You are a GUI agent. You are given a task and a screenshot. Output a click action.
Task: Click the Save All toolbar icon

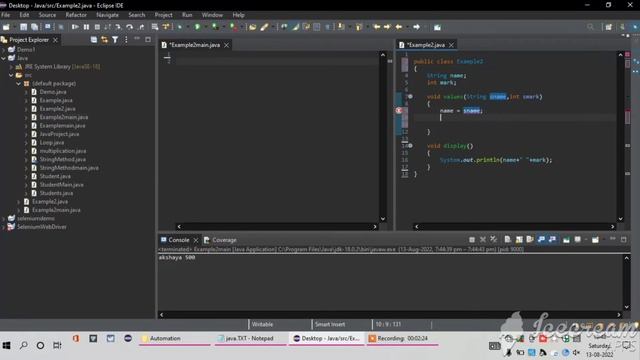tap(35, 27)
